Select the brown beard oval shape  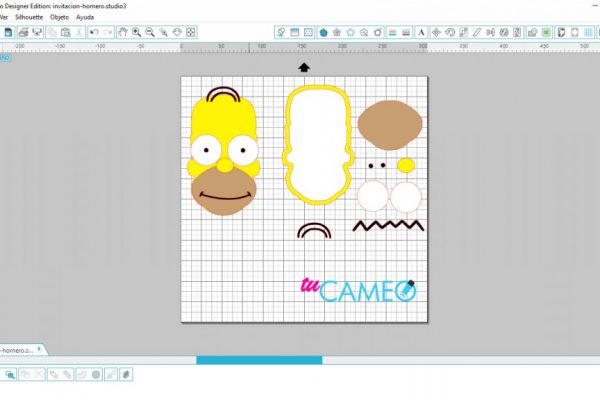pos(390,126)
